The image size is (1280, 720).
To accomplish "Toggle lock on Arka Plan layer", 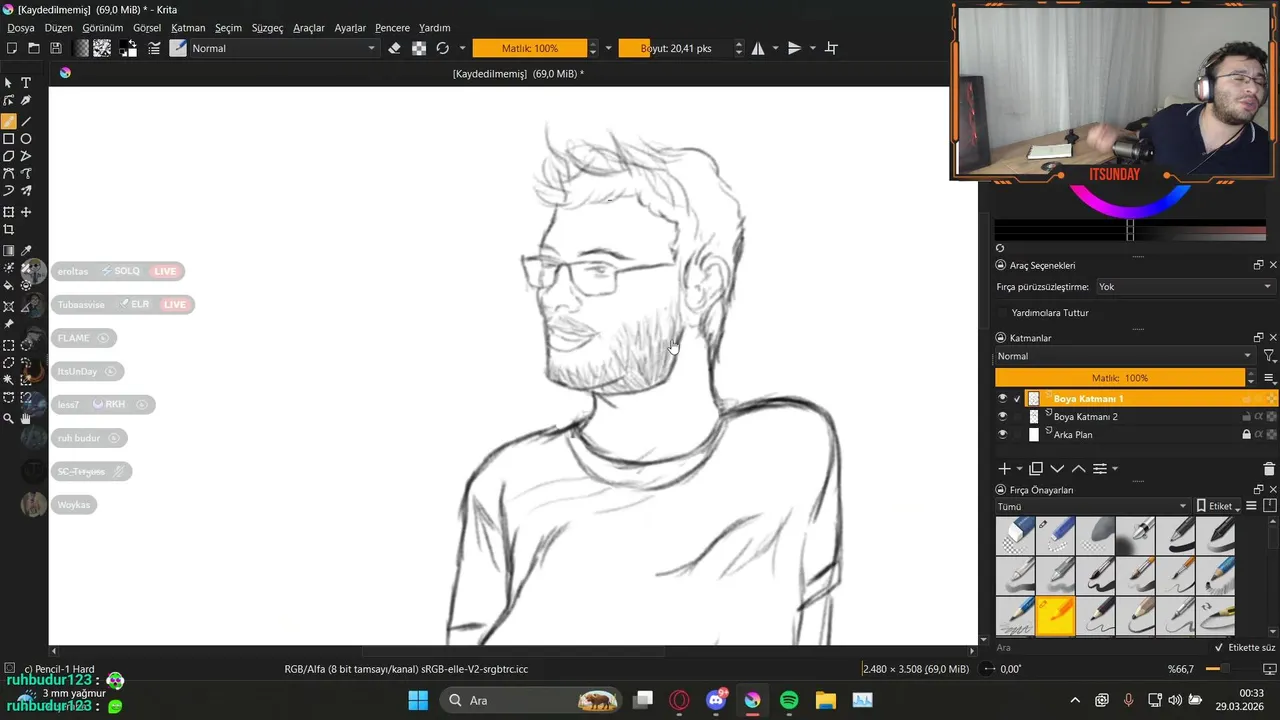I will coord(1246,435).
